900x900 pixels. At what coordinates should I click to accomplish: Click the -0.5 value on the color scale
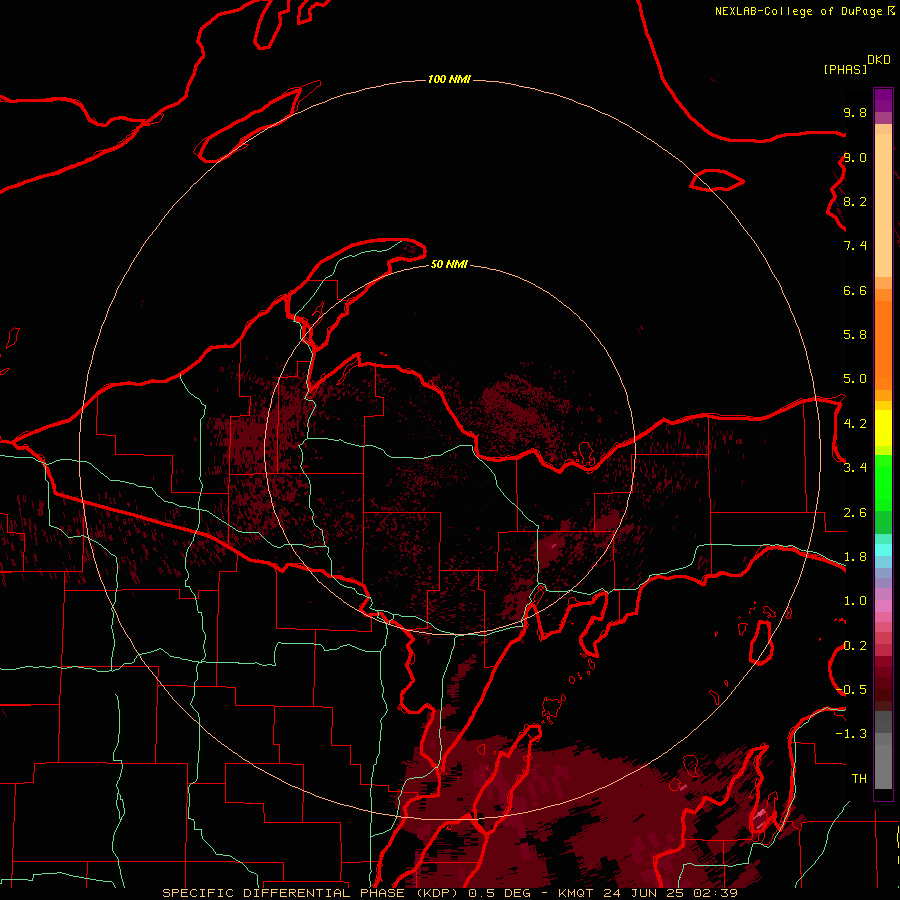[x=852, y=690]
